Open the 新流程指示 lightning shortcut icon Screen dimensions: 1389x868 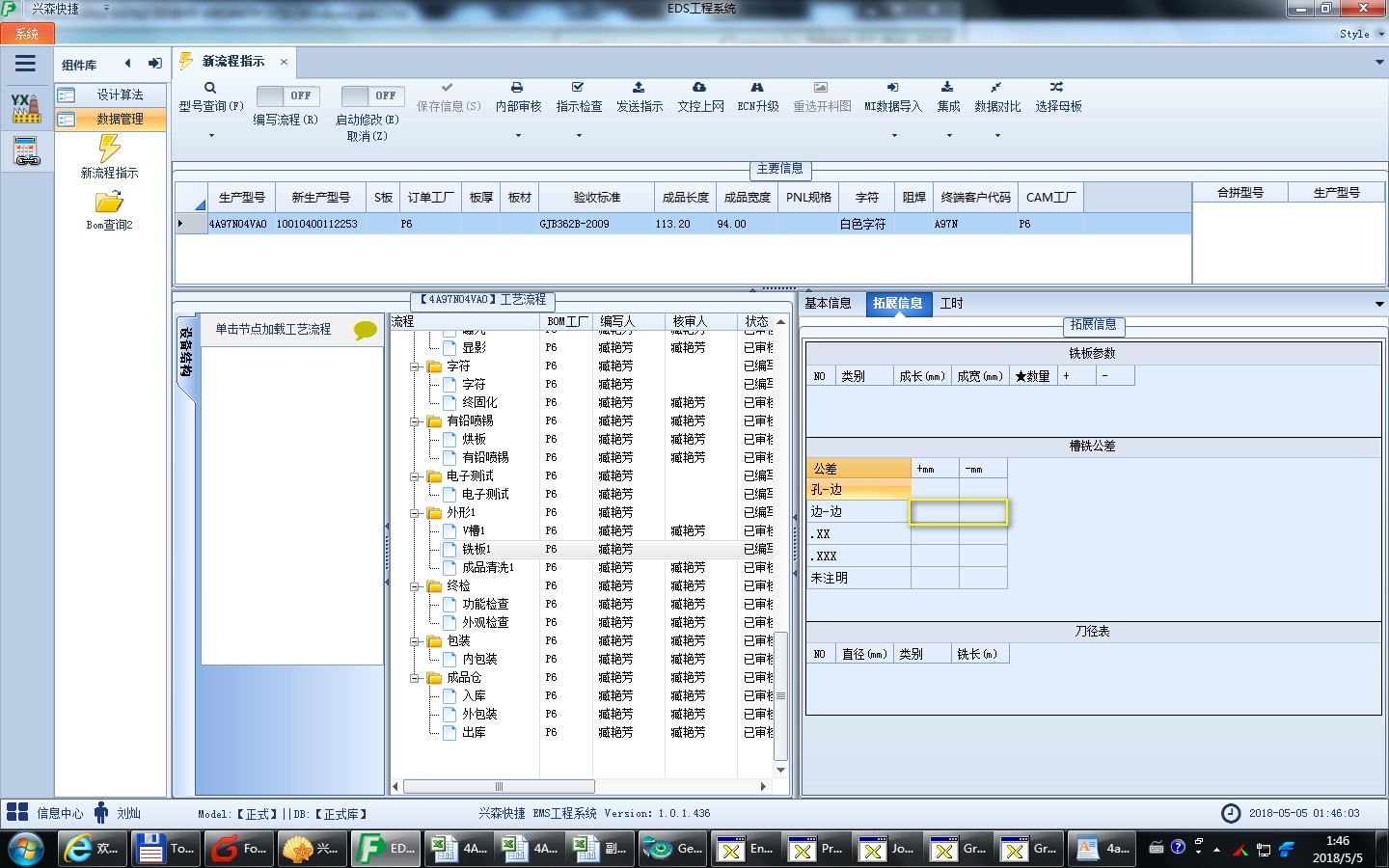(x=109, y=149)
